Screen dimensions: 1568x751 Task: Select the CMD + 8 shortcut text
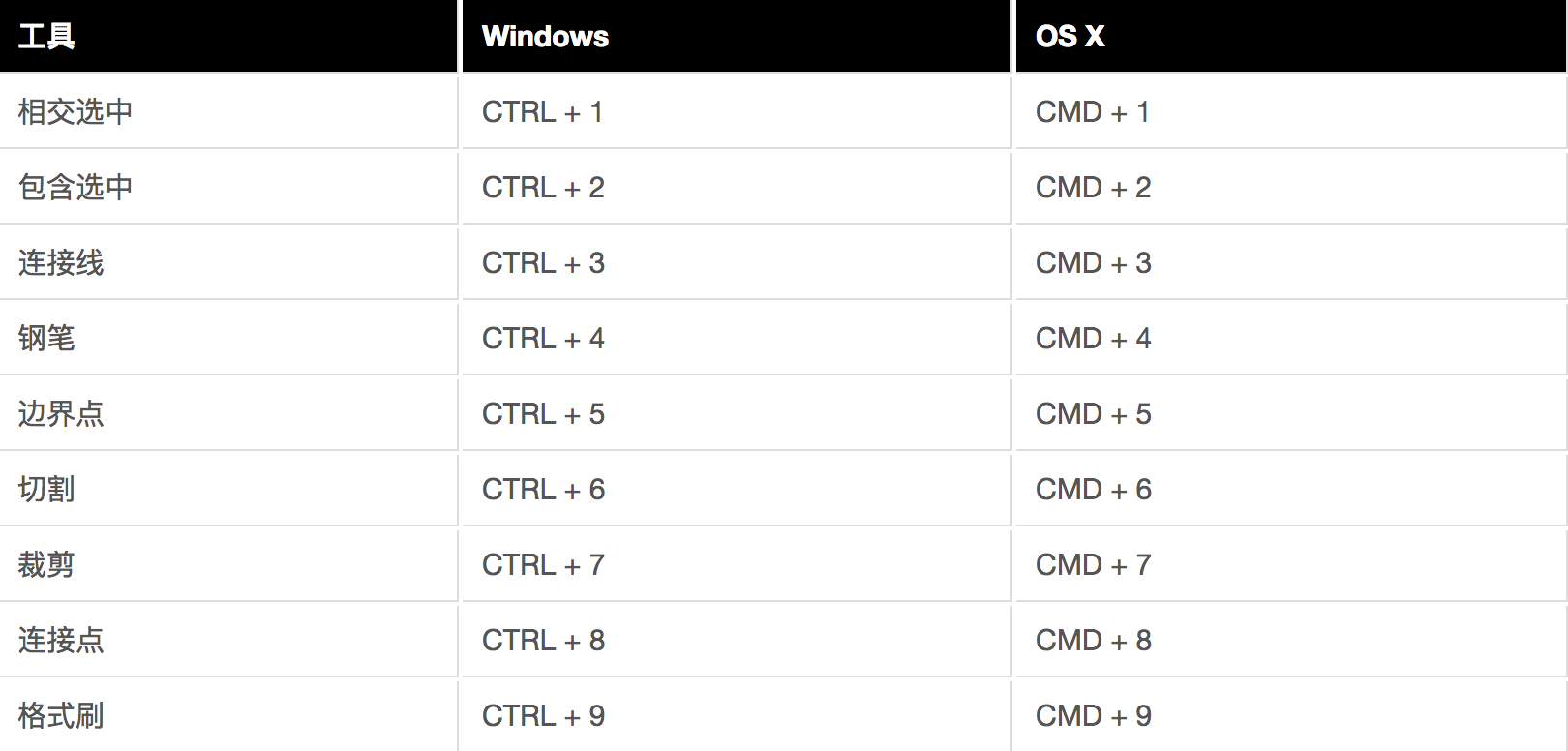click(1094, 641)
